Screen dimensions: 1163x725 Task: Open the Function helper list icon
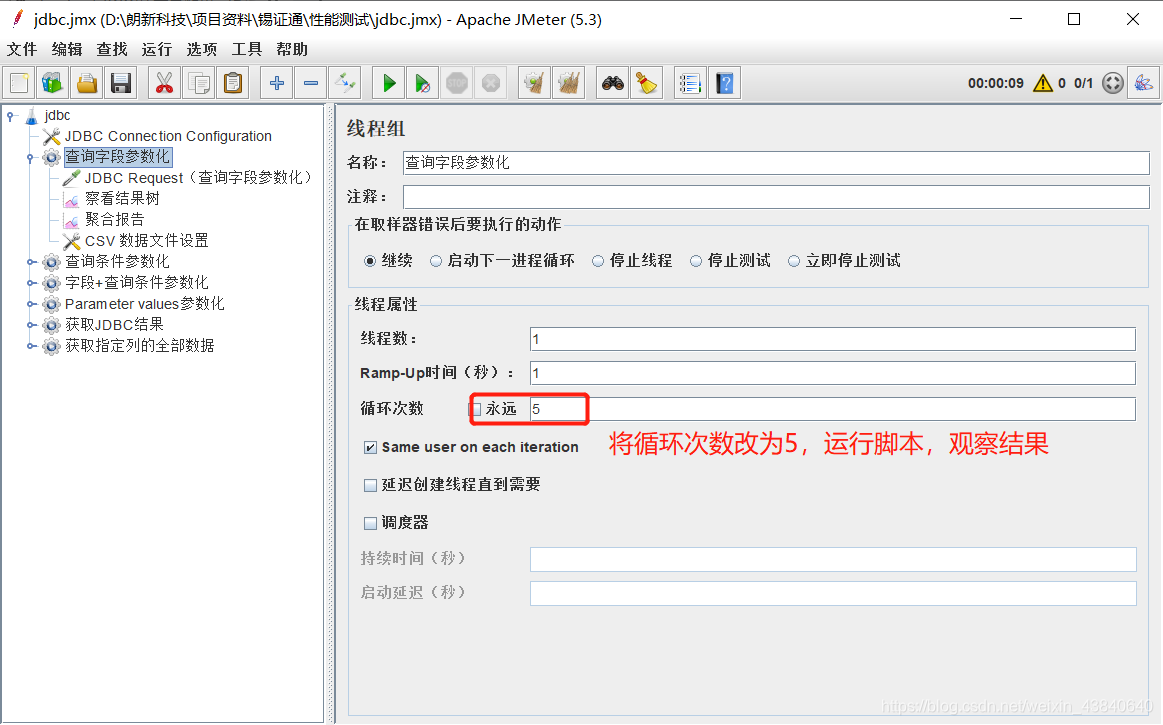click(x=691, y=83)
